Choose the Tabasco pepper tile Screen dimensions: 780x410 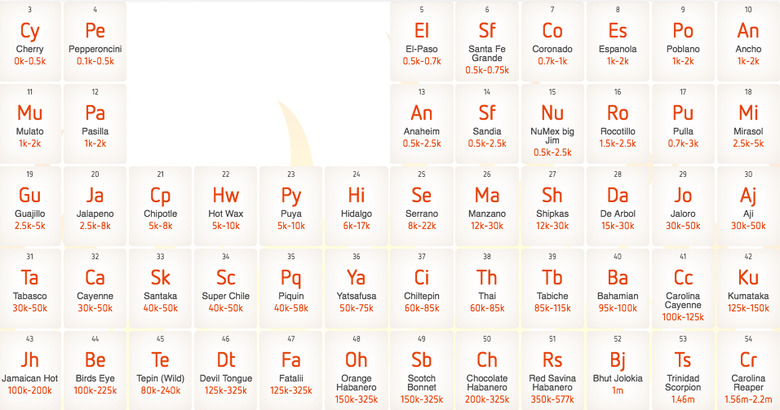click(30, 285)
